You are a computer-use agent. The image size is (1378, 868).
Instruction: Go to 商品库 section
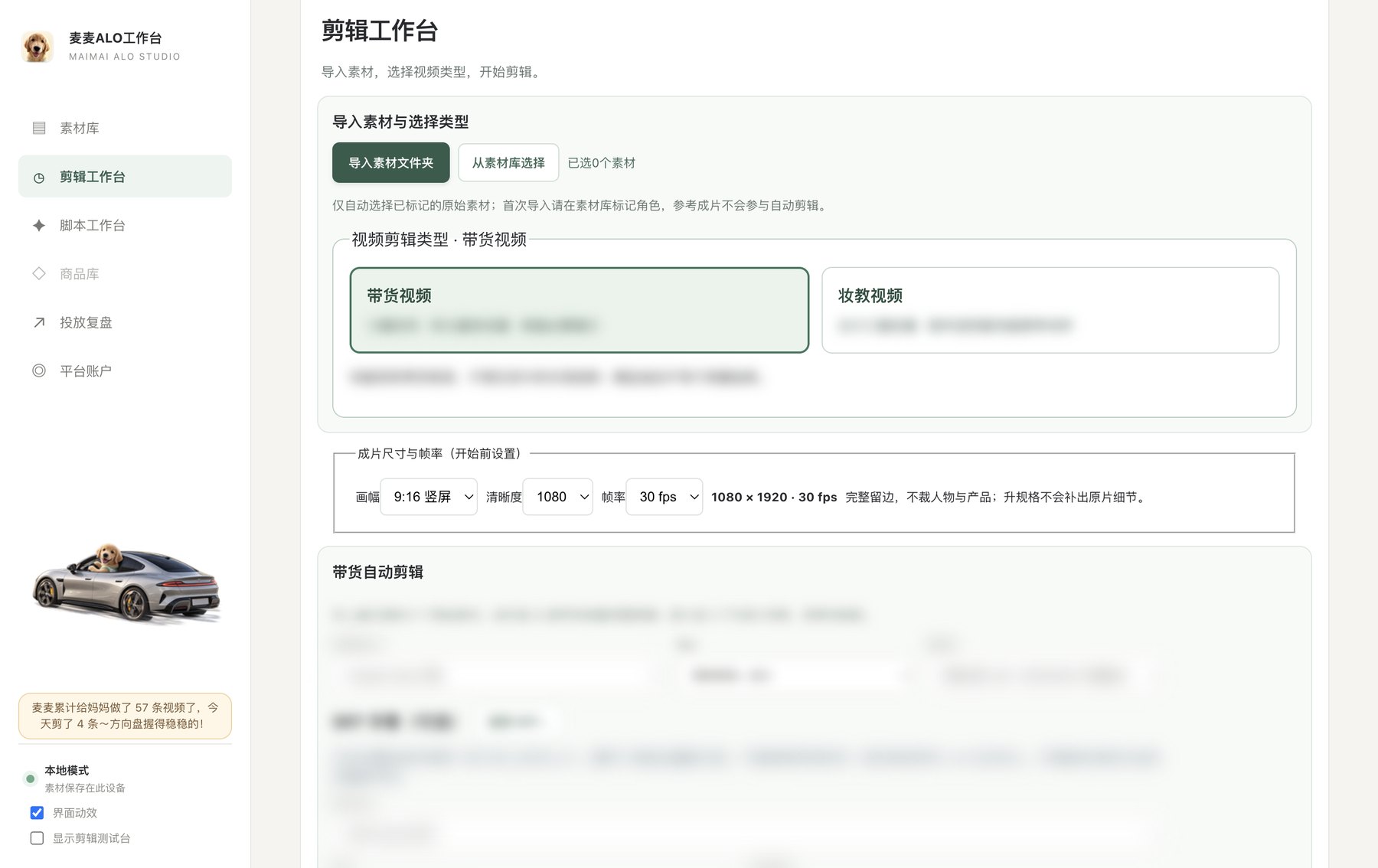pos(125,273)
